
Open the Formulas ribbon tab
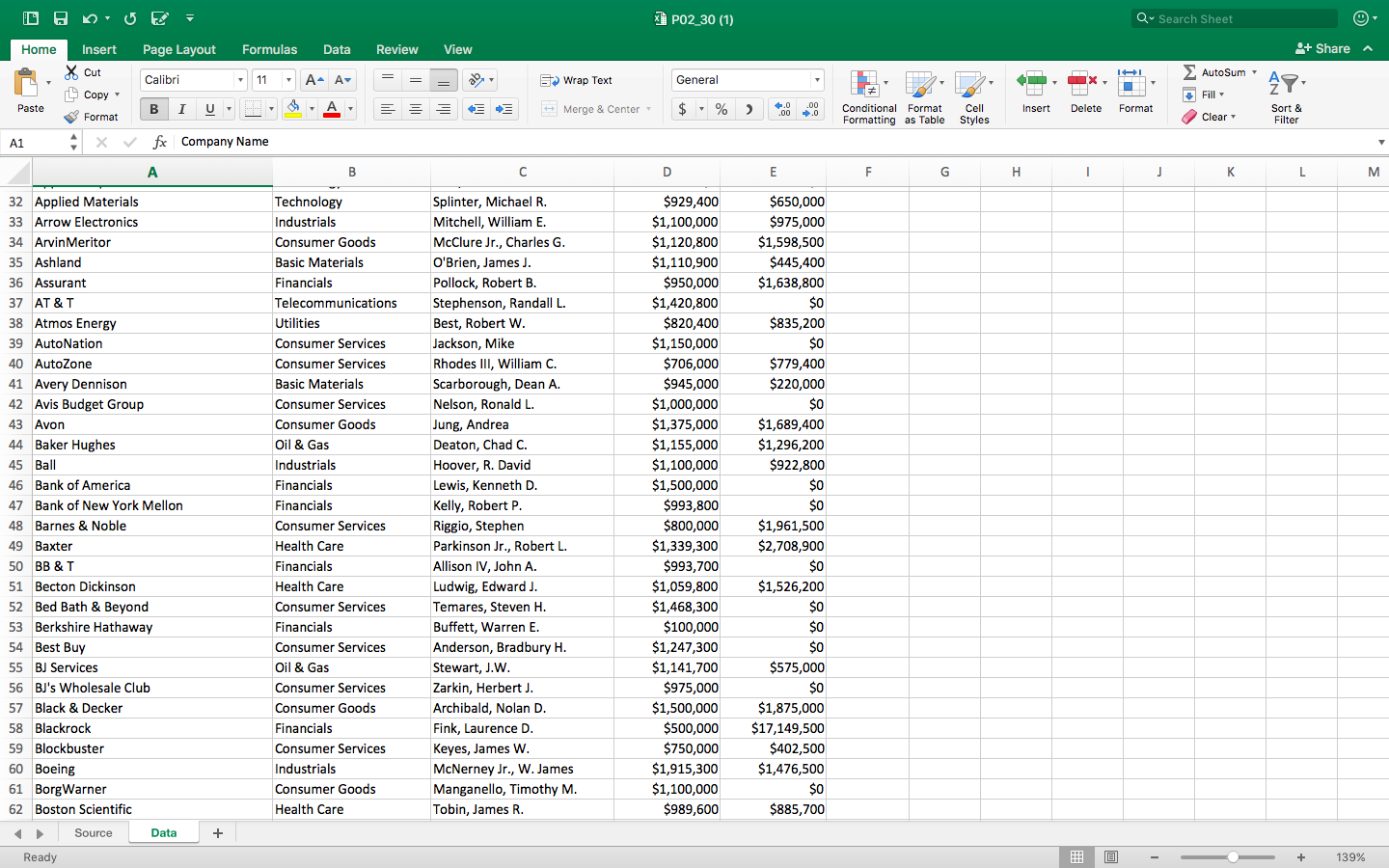269,49
